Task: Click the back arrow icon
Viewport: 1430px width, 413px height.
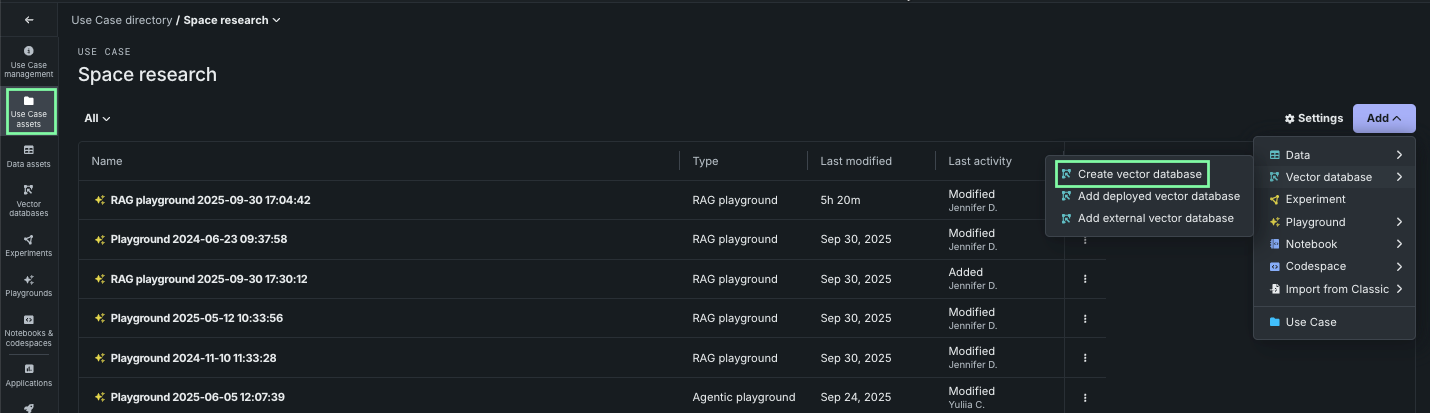Action: (x=29, y=20)
